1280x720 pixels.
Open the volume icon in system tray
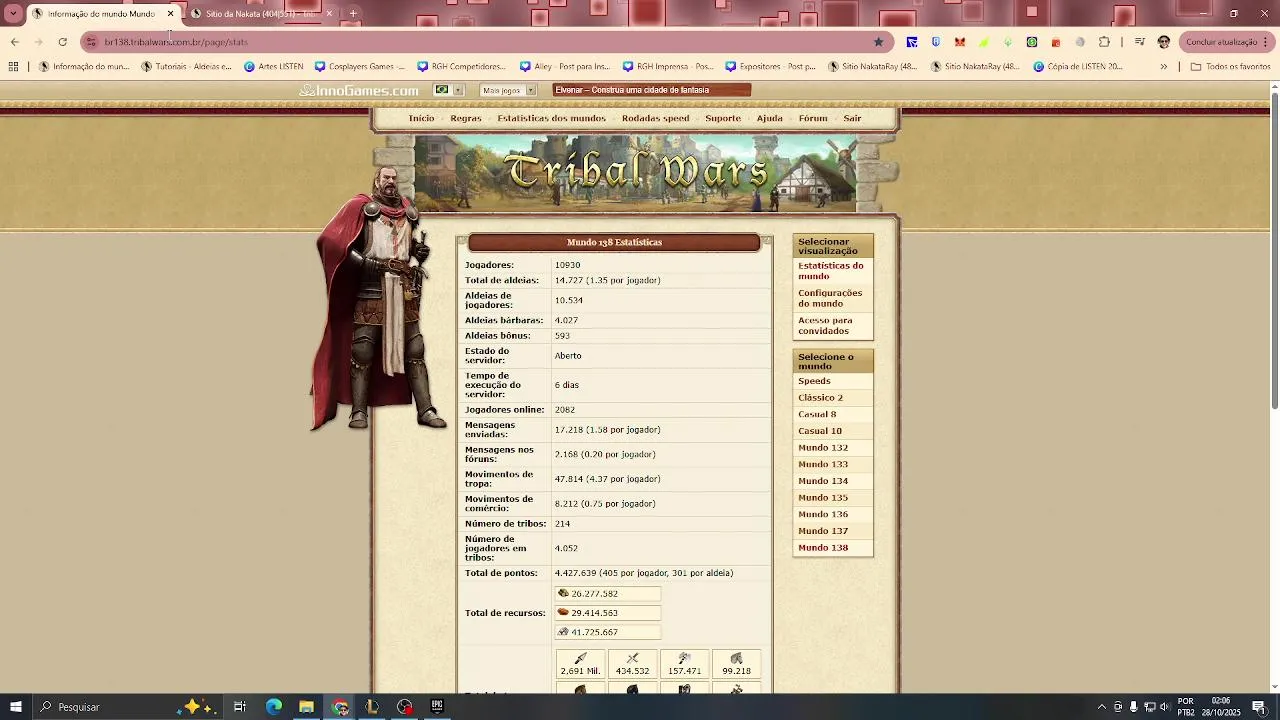1164,707
